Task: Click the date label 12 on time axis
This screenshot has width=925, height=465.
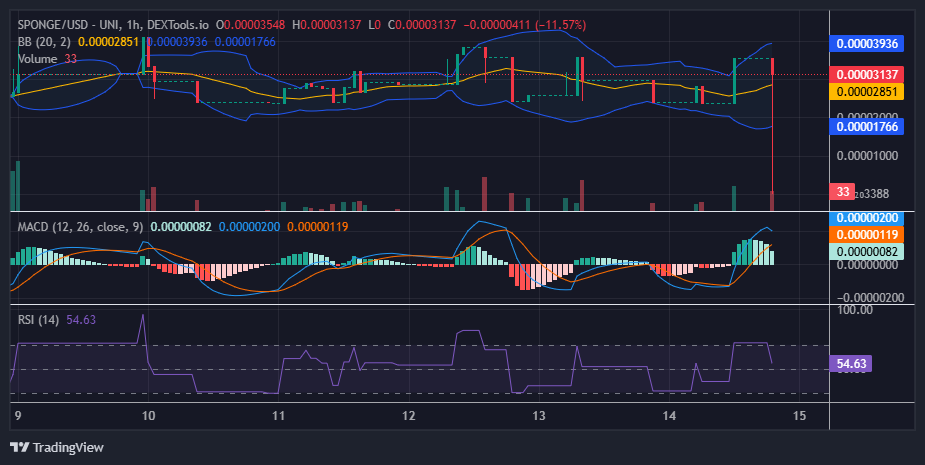Action: (x=408, y=415)
